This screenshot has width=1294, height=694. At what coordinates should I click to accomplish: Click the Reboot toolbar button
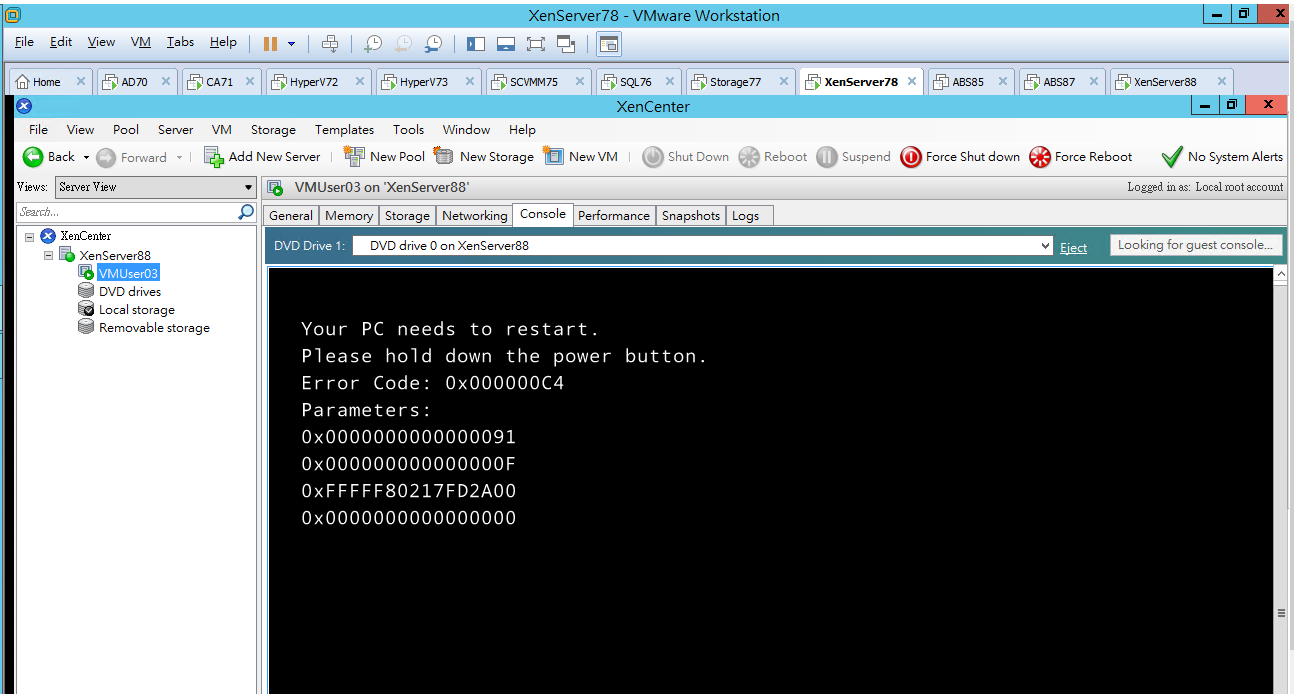tap(773, 157)
